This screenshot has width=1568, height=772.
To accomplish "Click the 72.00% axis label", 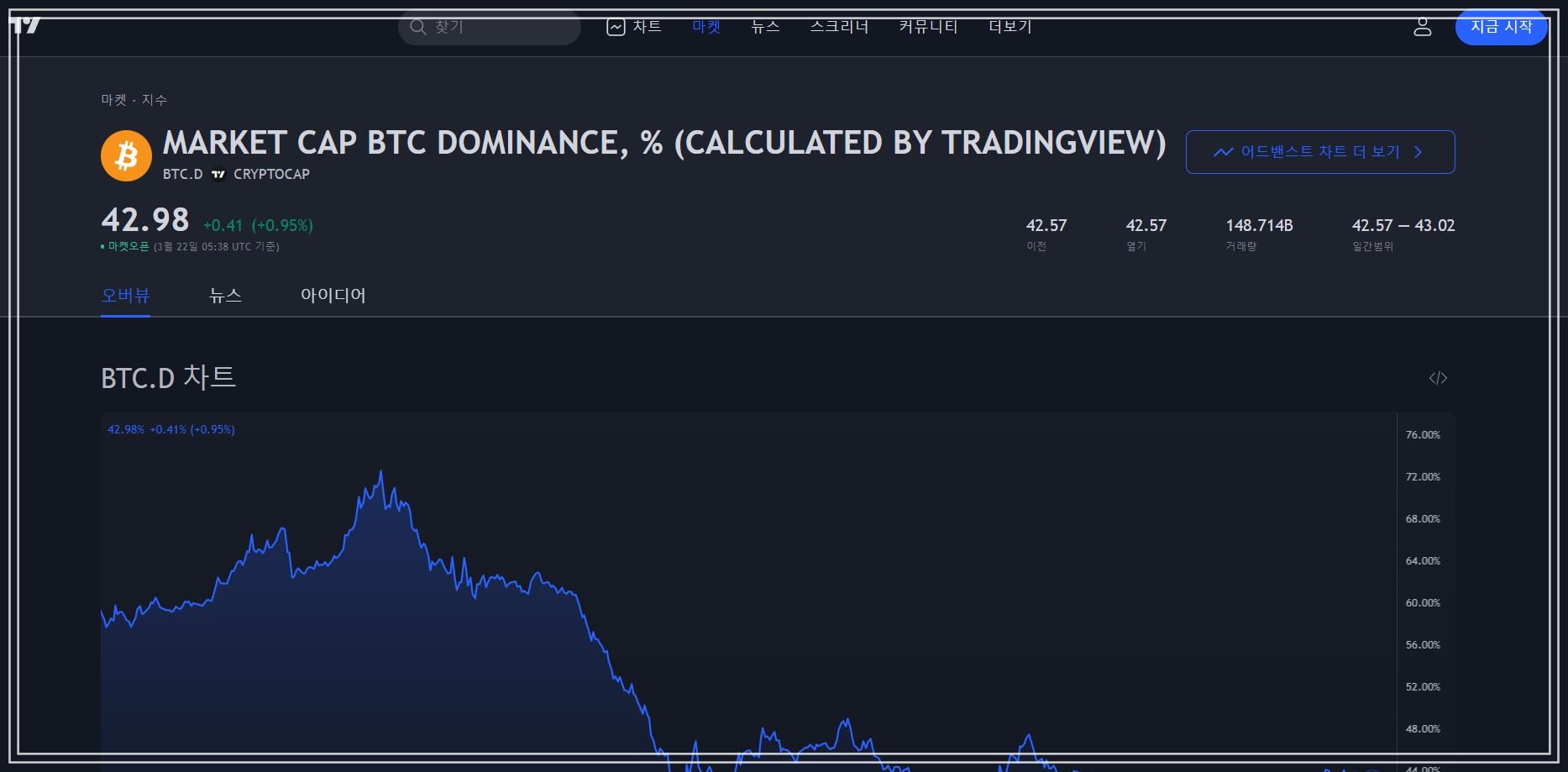I will point(1423,476).
